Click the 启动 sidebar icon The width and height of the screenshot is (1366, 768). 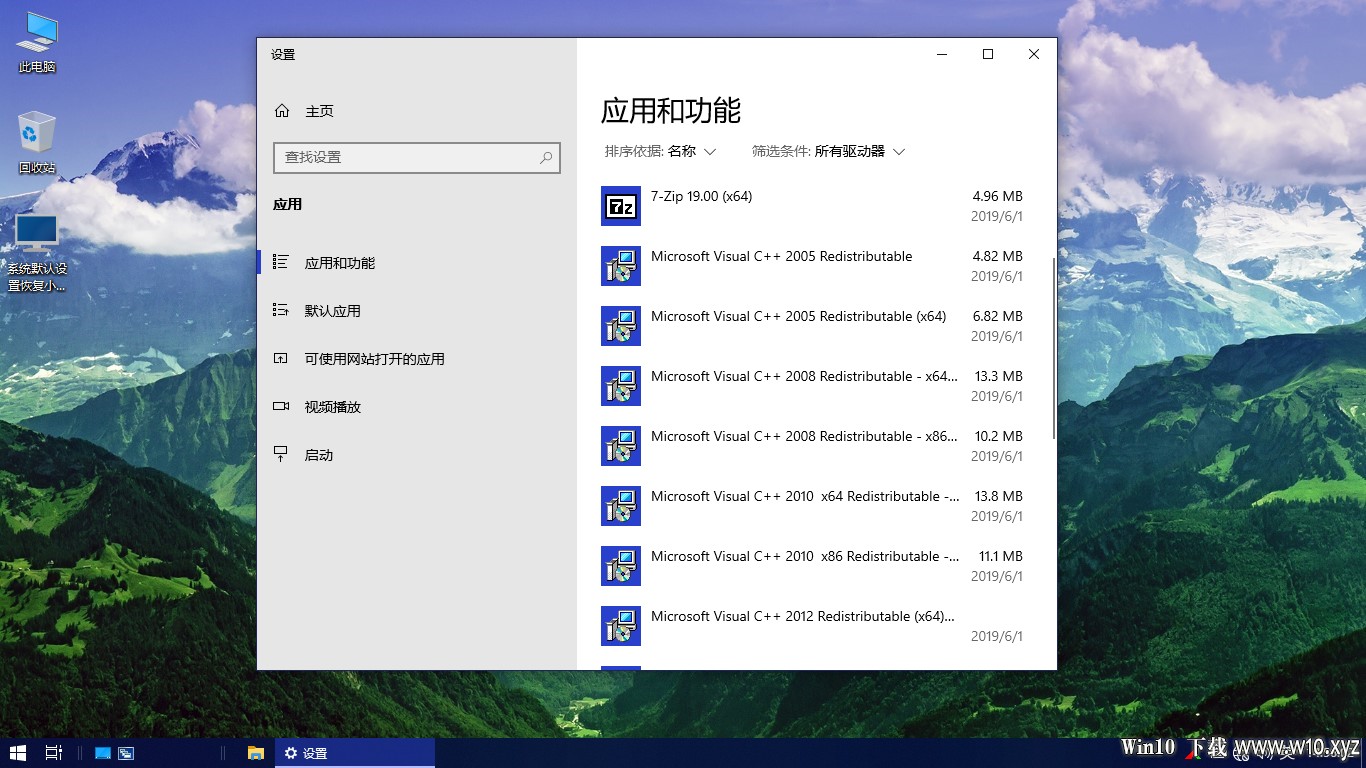pos(281,454)
